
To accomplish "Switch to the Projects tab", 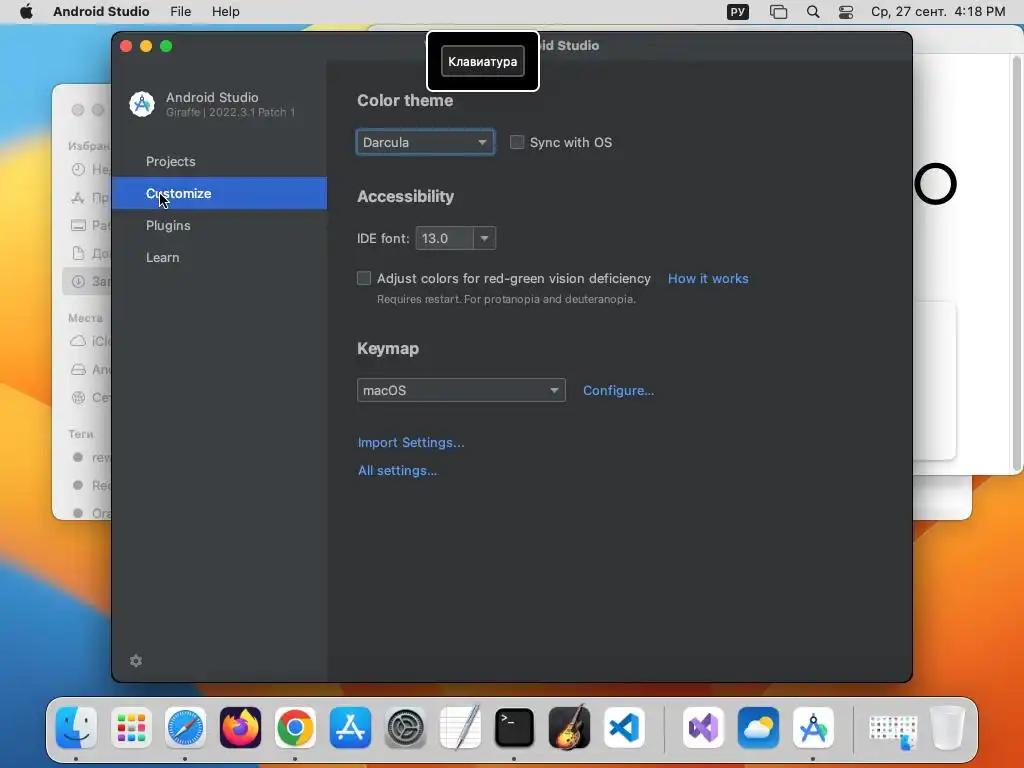I will tap(219, 161).
